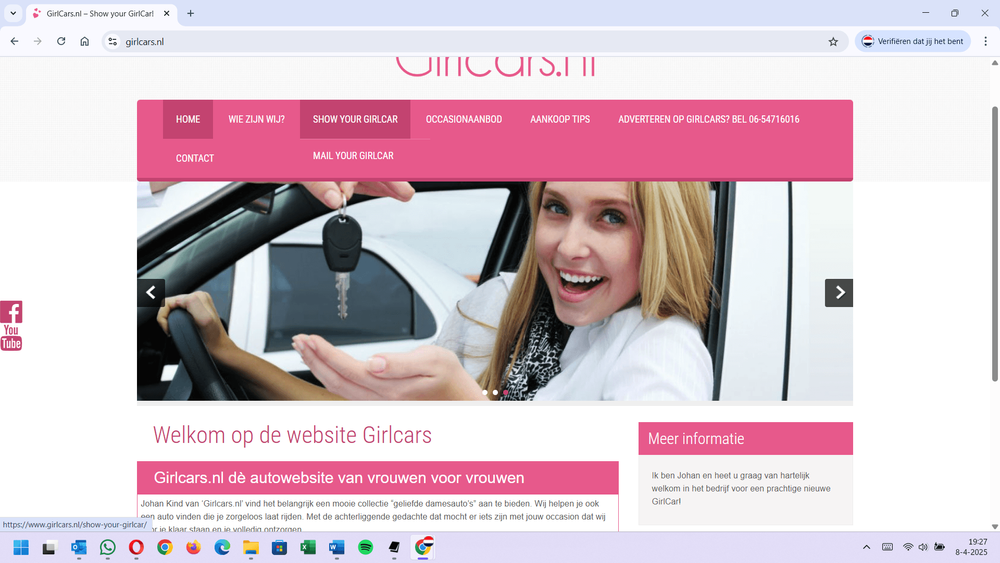Click the woman with car key slide image

495,291
